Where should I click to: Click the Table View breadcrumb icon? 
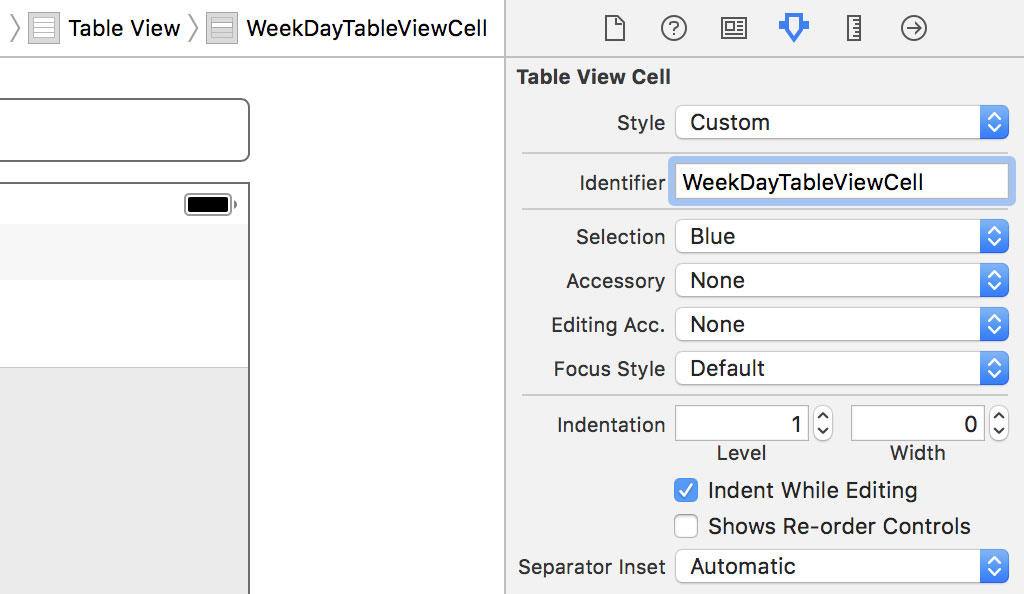pos(43,27)
